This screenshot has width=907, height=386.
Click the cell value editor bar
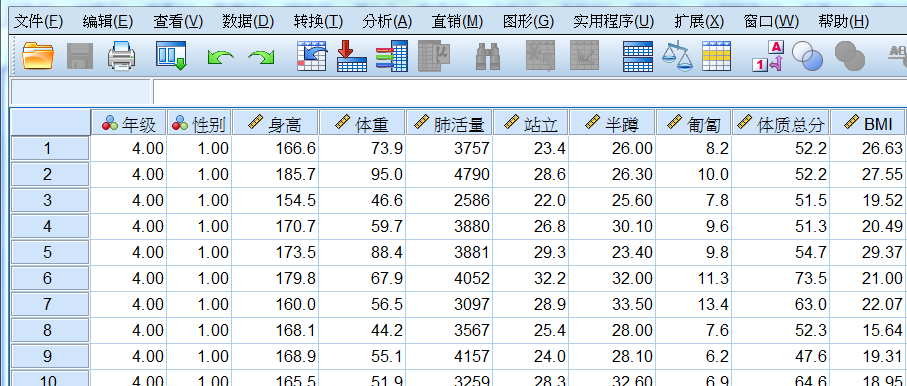coord(530,92)
